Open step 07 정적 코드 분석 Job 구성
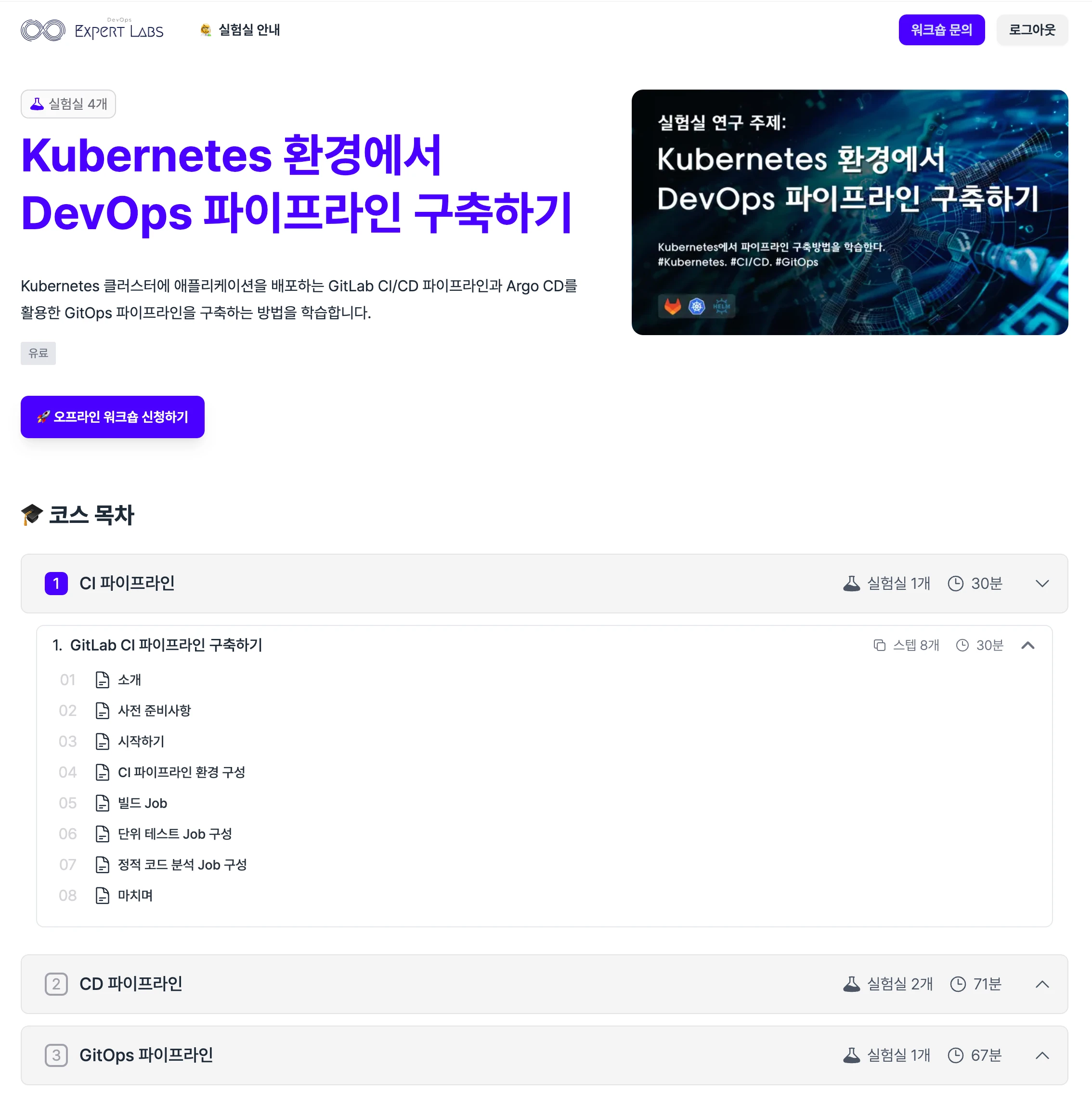The height and width of the screenshot is (1118, 1092). click(x=182, y=864)
